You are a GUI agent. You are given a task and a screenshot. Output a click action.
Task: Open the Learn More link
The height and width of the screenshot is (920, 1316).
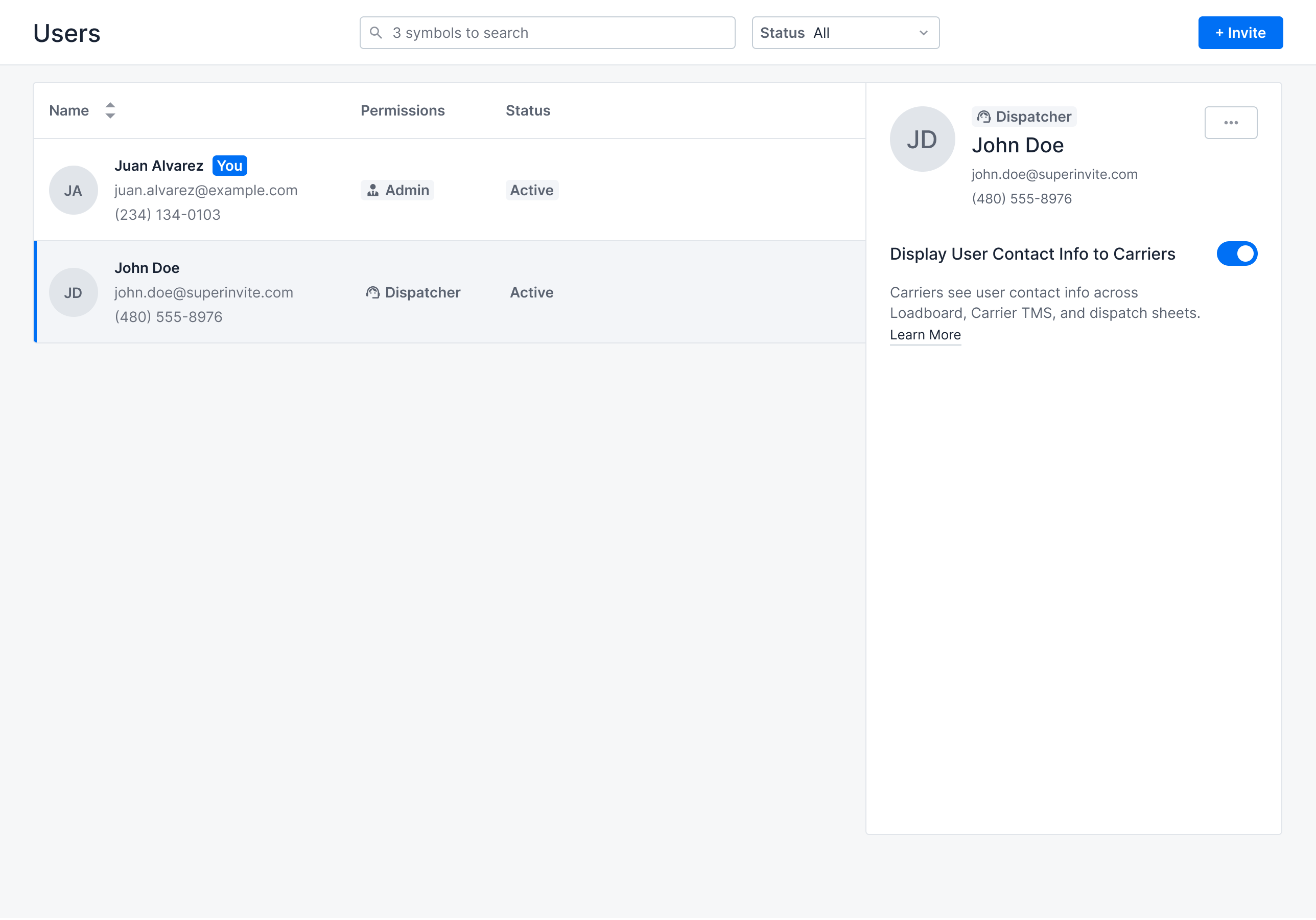925,335
